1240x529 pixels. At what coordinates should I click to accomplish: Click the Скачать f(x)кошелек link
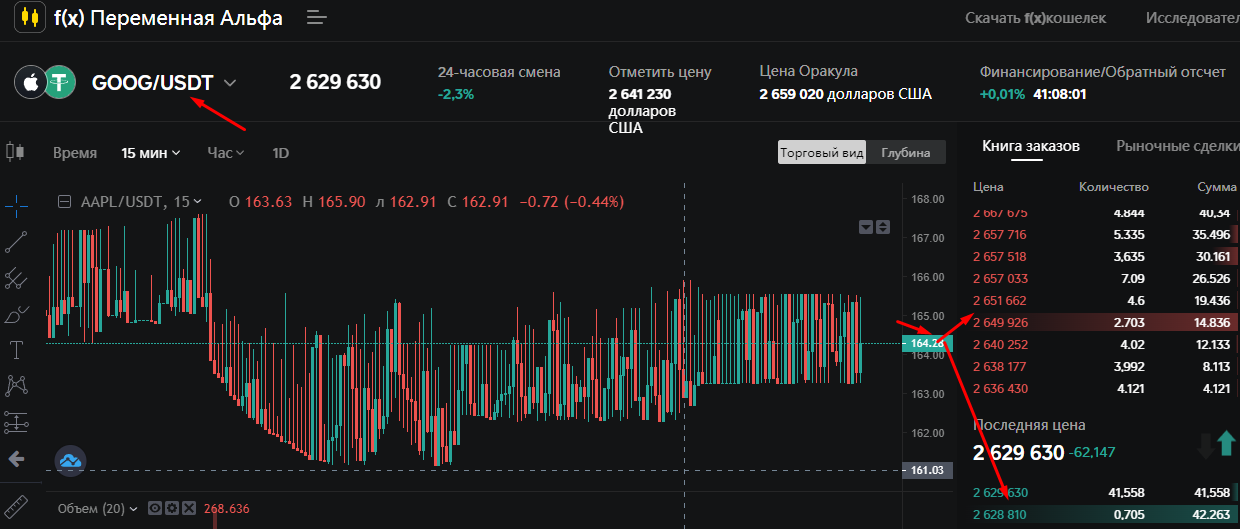pyautogui.click(x=1037, y=18)
